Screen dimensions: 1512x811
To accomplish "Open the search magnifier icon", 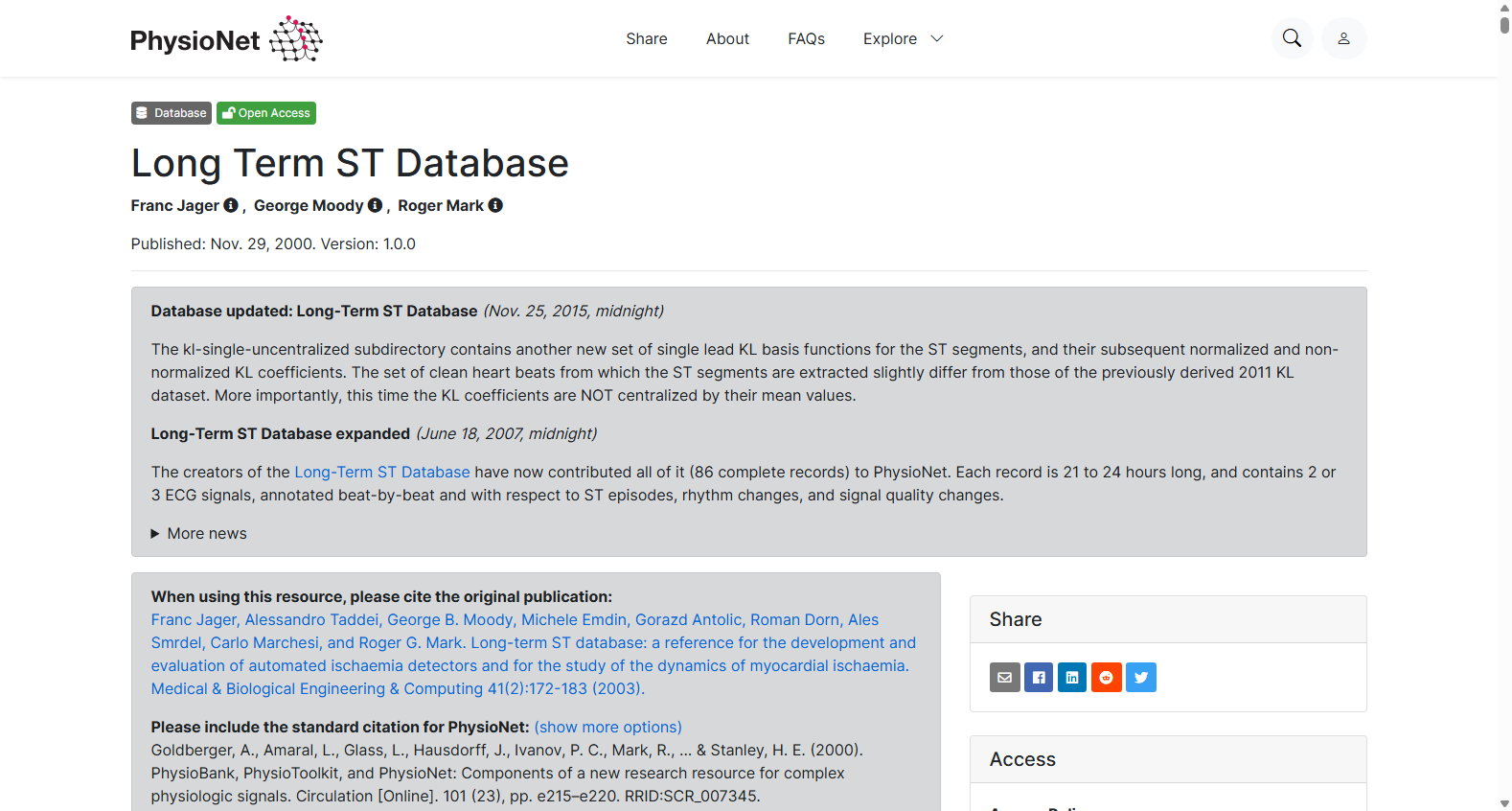I will coord(1292,38).
